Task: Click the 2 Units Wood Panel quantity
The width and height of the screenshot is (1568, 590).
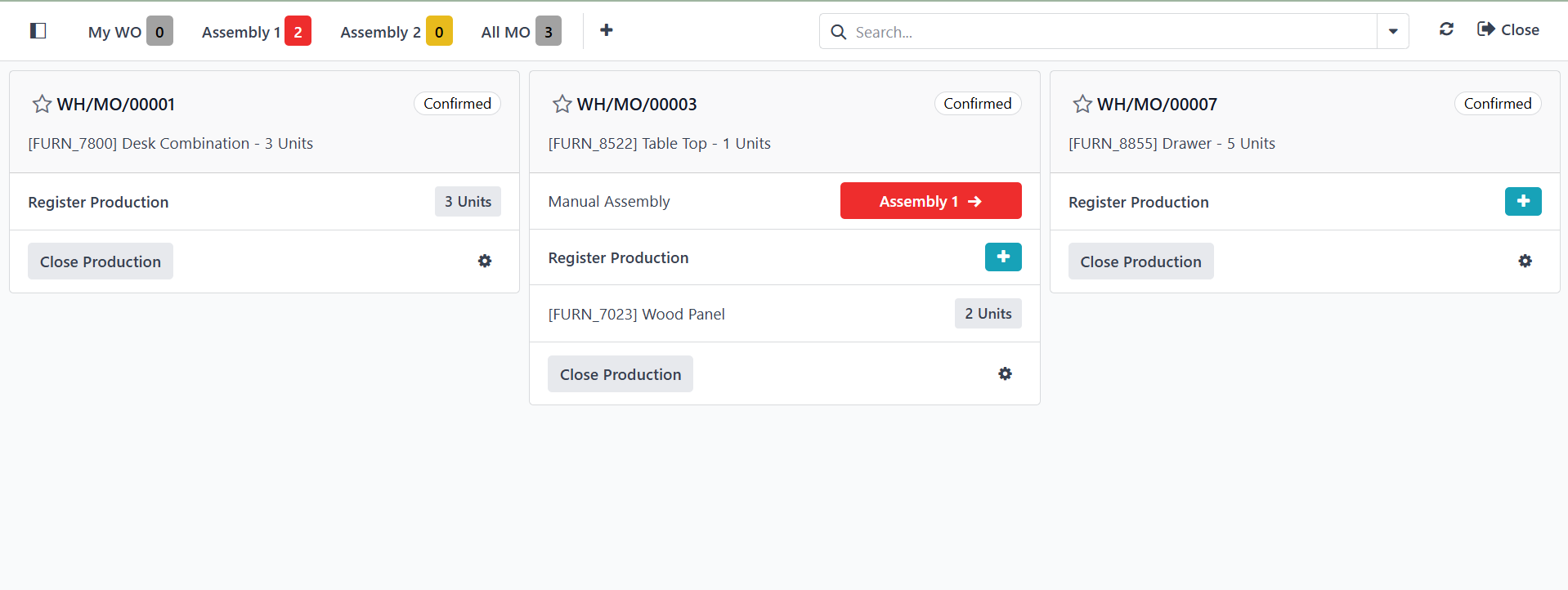Action: pyautogui.click(x=988, y=314)
